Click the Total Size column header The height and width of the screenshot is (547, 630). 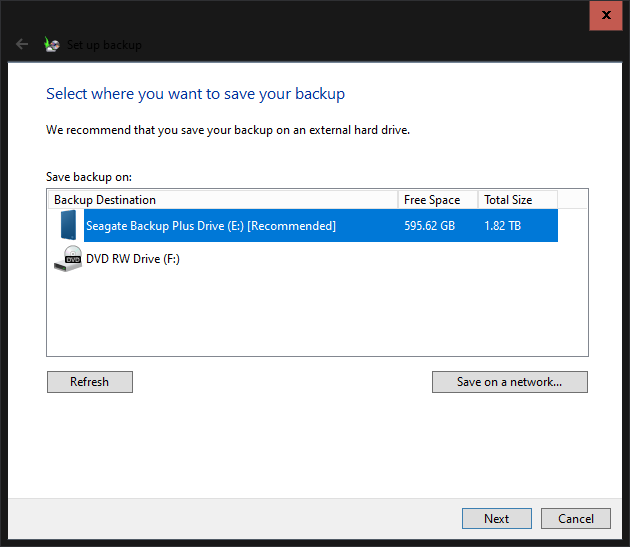[516, 200]
